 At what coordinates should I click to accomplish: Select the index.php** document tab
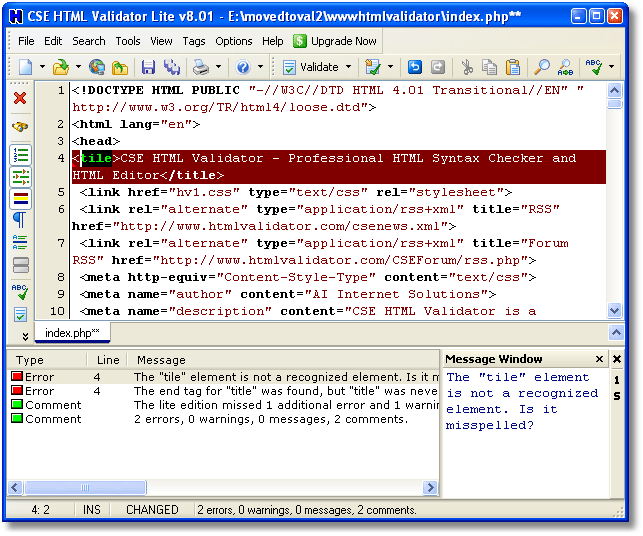(x=72, y=333)
